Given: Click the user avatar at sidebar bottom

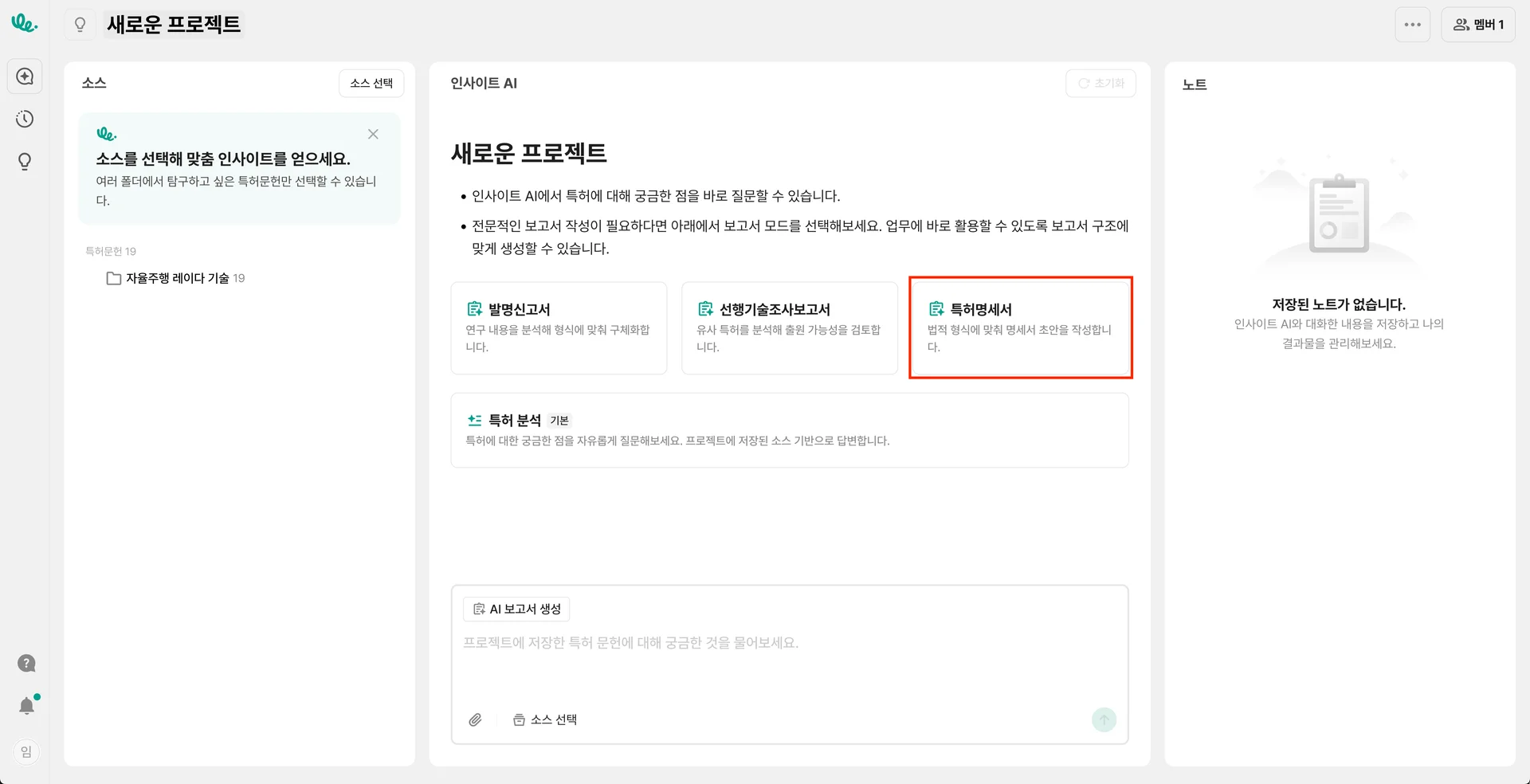Looking at the screenshot, I should (x=26, y=752).
